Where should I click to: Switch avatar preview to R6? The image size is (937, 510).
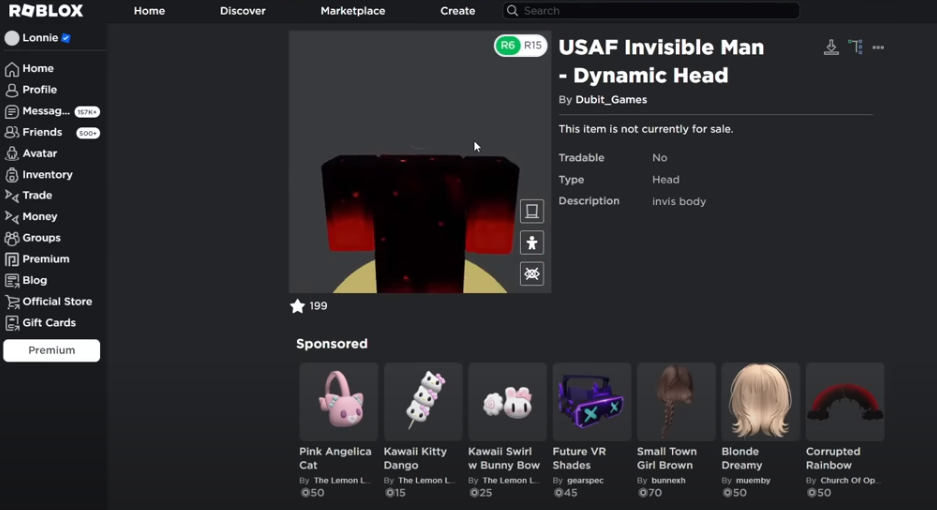pyautogui.click(x=508, y=45)
